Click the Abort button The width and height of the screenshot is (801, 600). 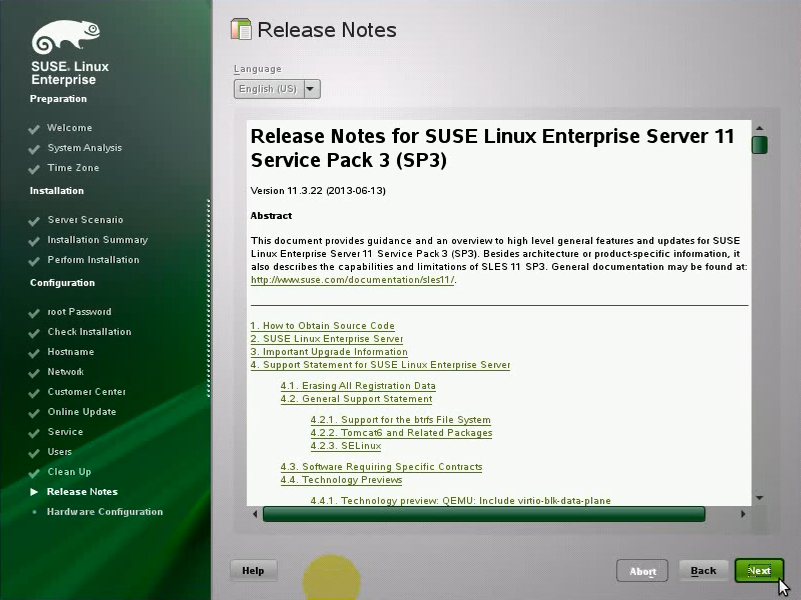642,571
